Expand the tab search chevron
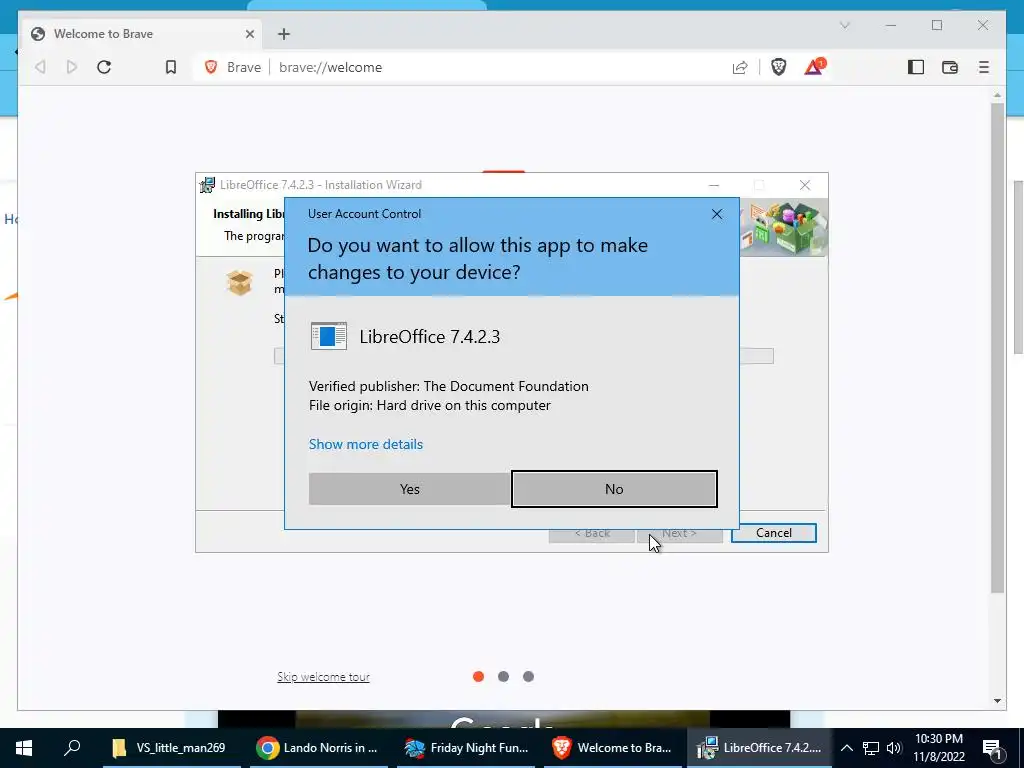The width and height of the screenshot is (1024, 768). 844,25
